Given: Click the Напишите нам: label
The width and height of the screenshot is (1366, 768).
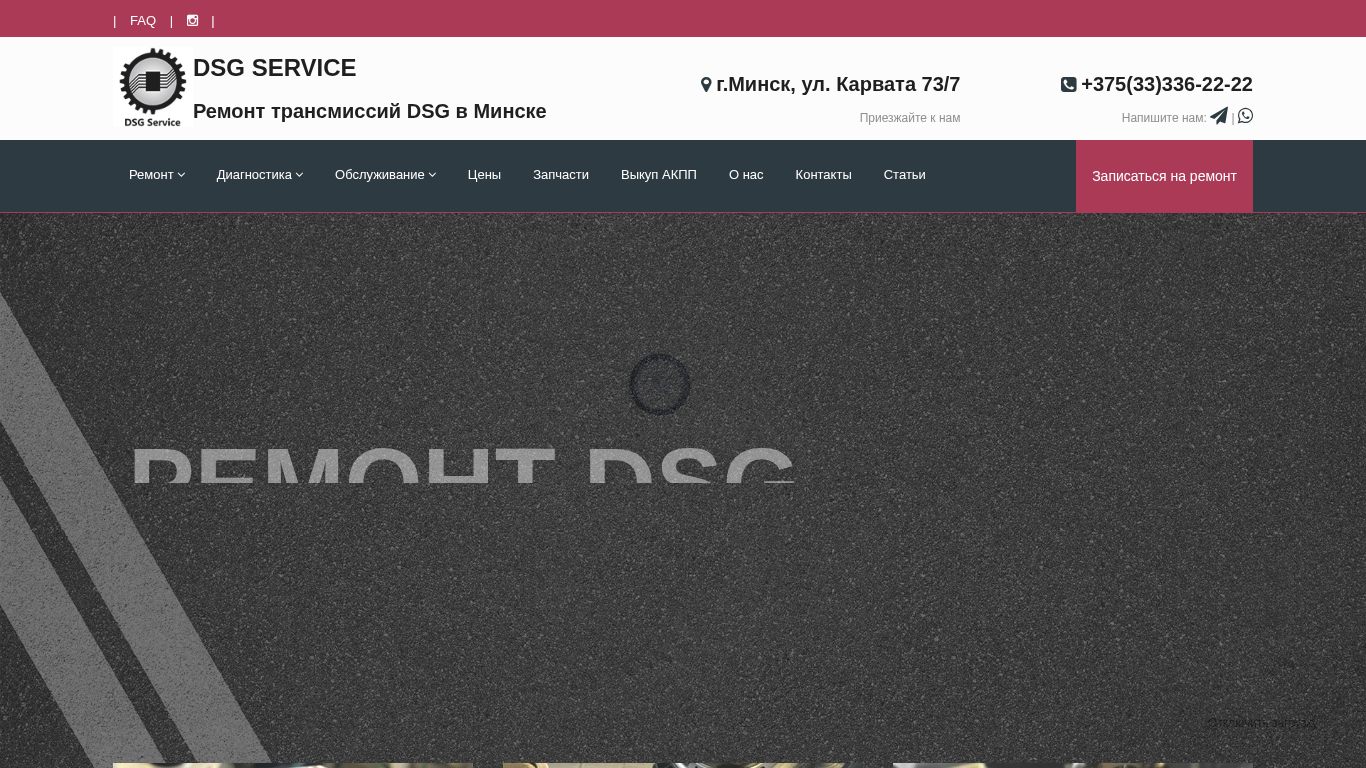Looking at the screenshot, I should 1164,118.
